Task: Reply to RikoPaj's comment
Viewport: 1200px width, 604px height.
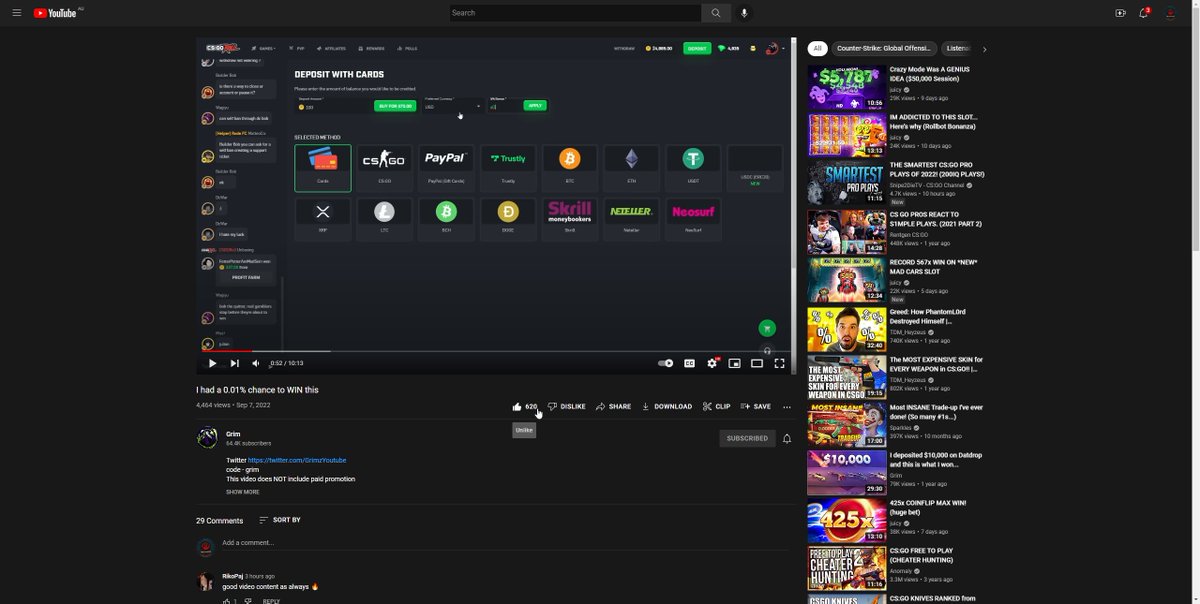Action: [271, 601]
